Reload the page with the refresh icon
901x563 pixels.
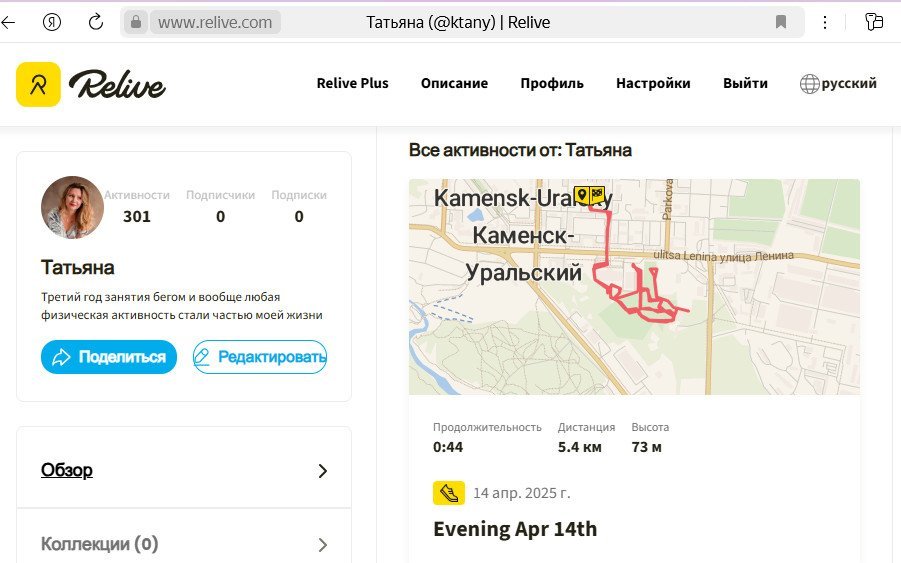[x=95, y=22]
